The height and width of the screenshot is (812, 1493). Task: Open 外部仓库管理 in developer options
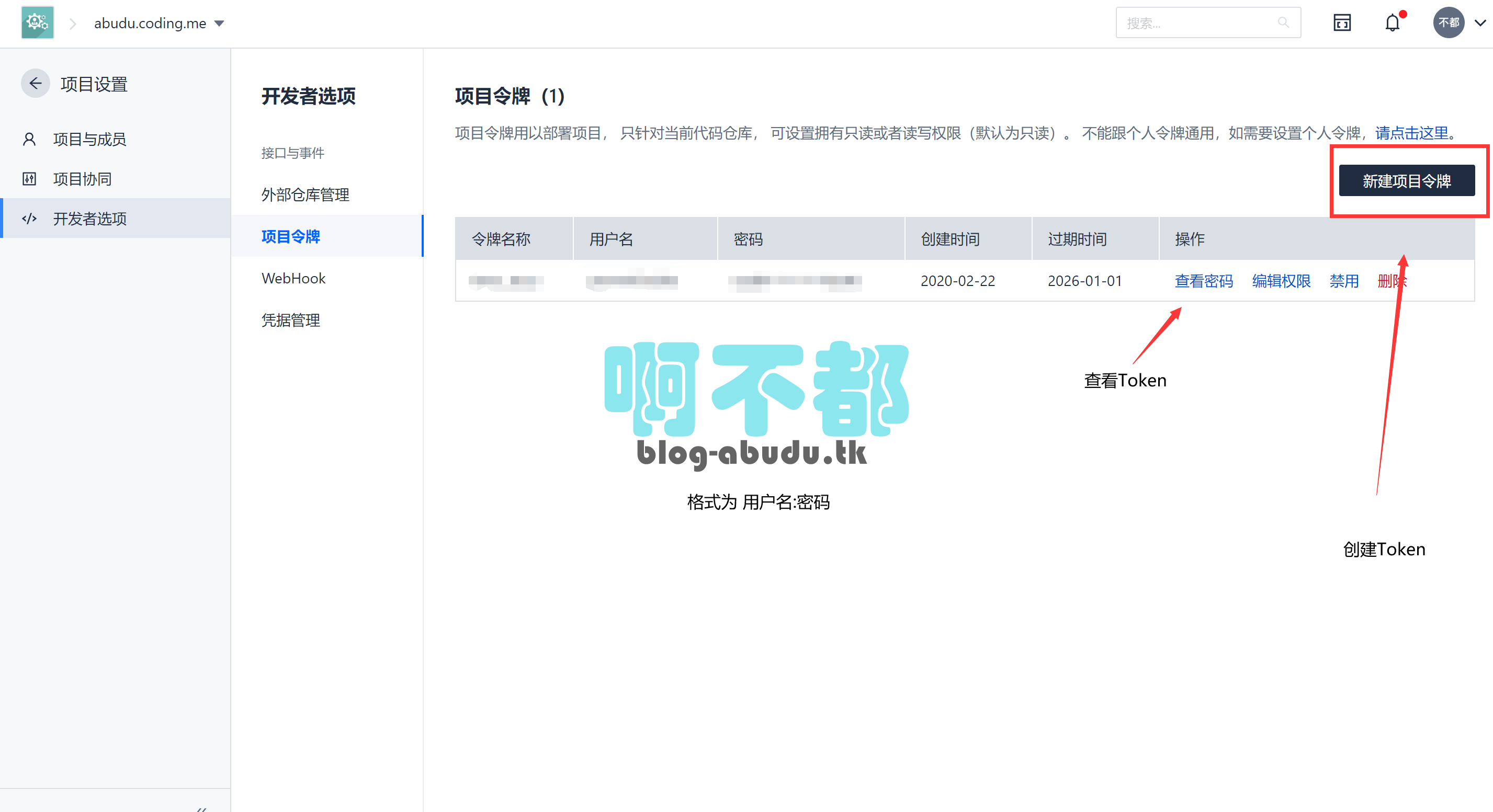point(305,195)
